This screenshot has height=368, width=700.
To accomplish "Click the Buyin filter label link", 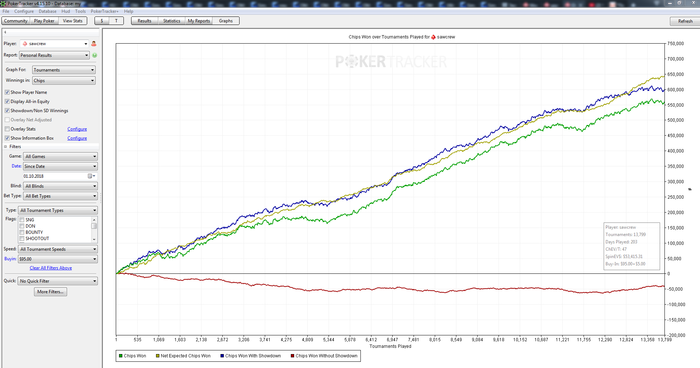I will 10,259.
